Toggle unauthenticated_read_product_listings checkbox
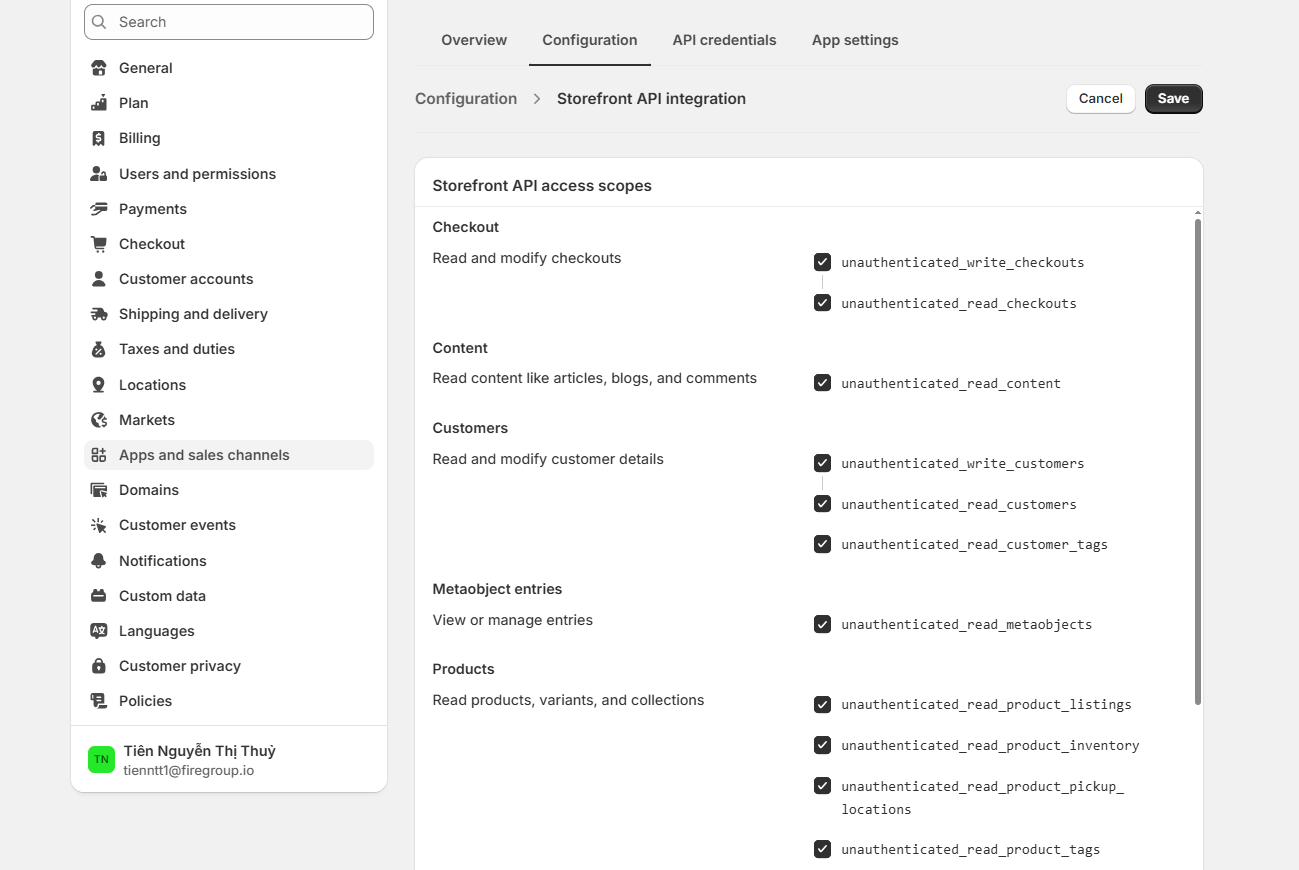This screenshot has height=870, width=1299. pos(822,704)
